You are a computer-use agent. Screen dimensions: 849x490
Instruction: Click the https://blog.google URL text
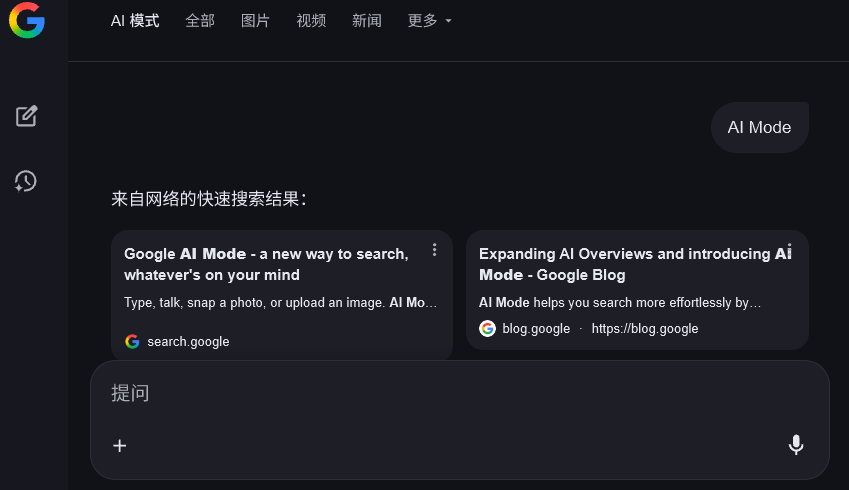(645, 329)
